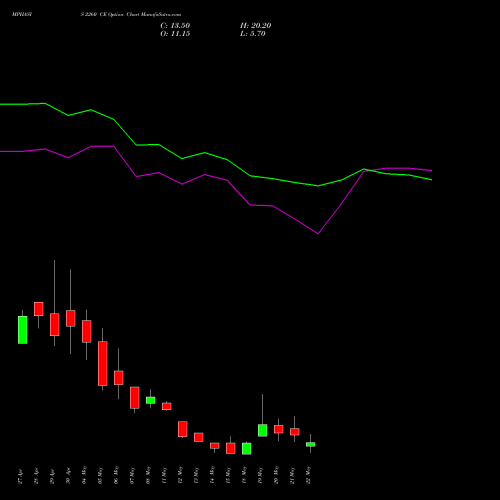This screenshot has width=500, height=500.
Task: Click the low value L: 5.70
Action: pos(253,34)
